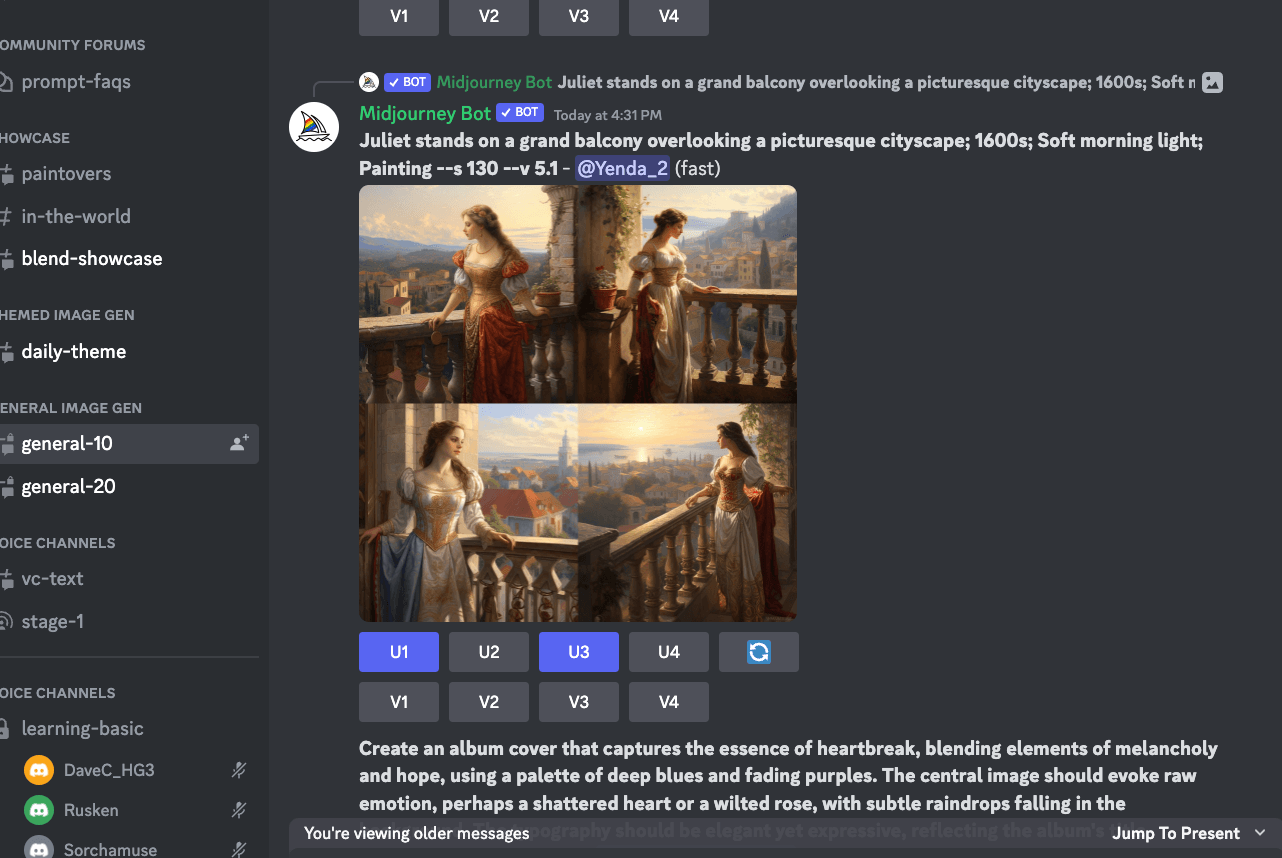Screen dimensions: 1282x858
Task: Click the small bot avatar in reply preview
Action: click(369, 82)
